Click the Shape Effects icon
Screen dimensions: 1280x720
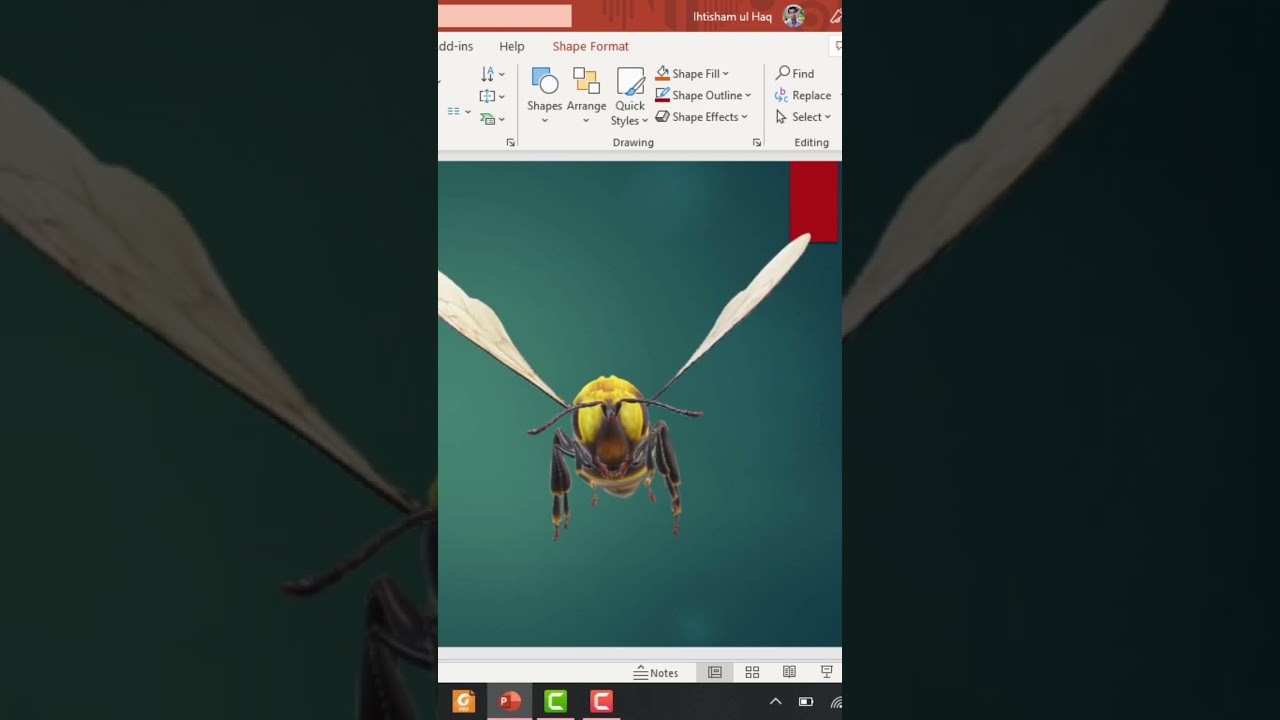tap(662, 117)
